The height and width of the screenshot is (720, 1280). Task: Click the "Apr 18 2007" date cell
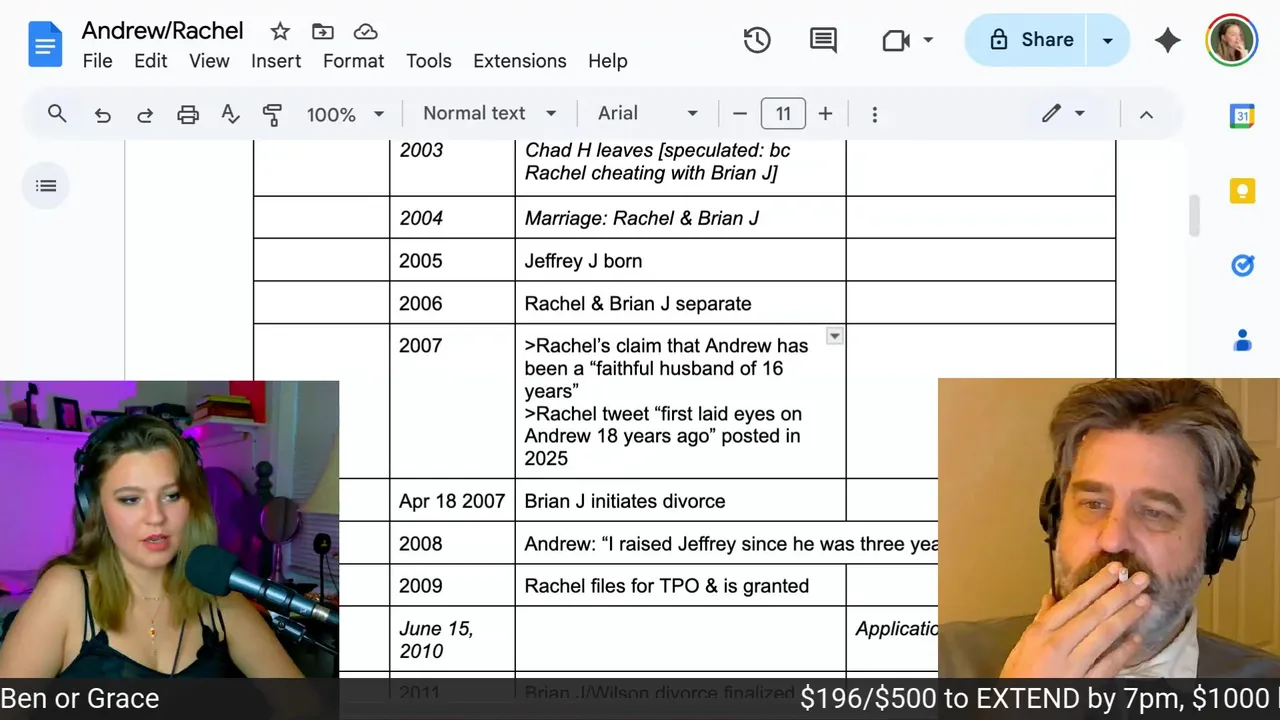point(452,501)
